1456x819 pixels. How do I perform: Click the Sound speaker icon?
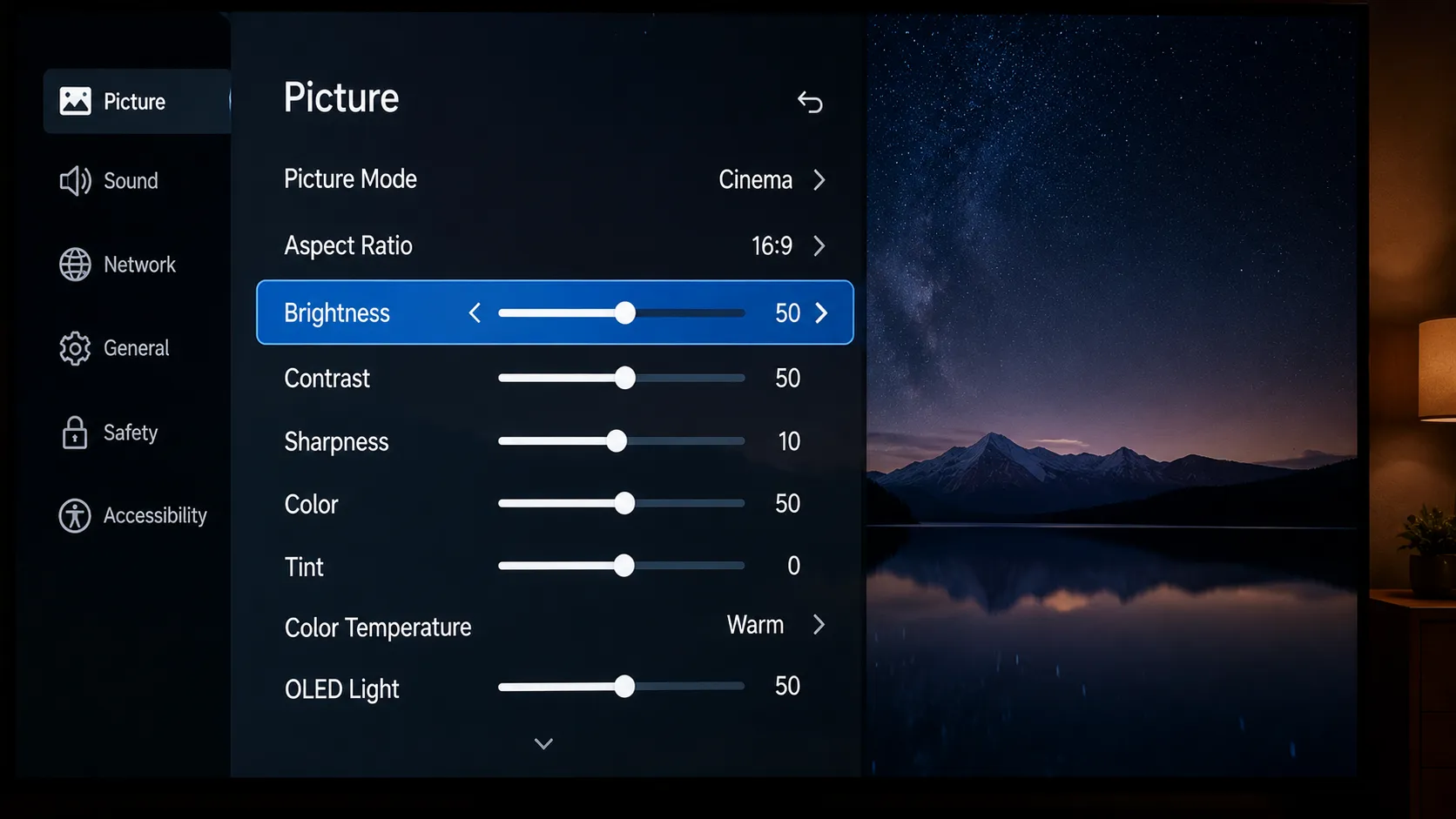point(75,181)
